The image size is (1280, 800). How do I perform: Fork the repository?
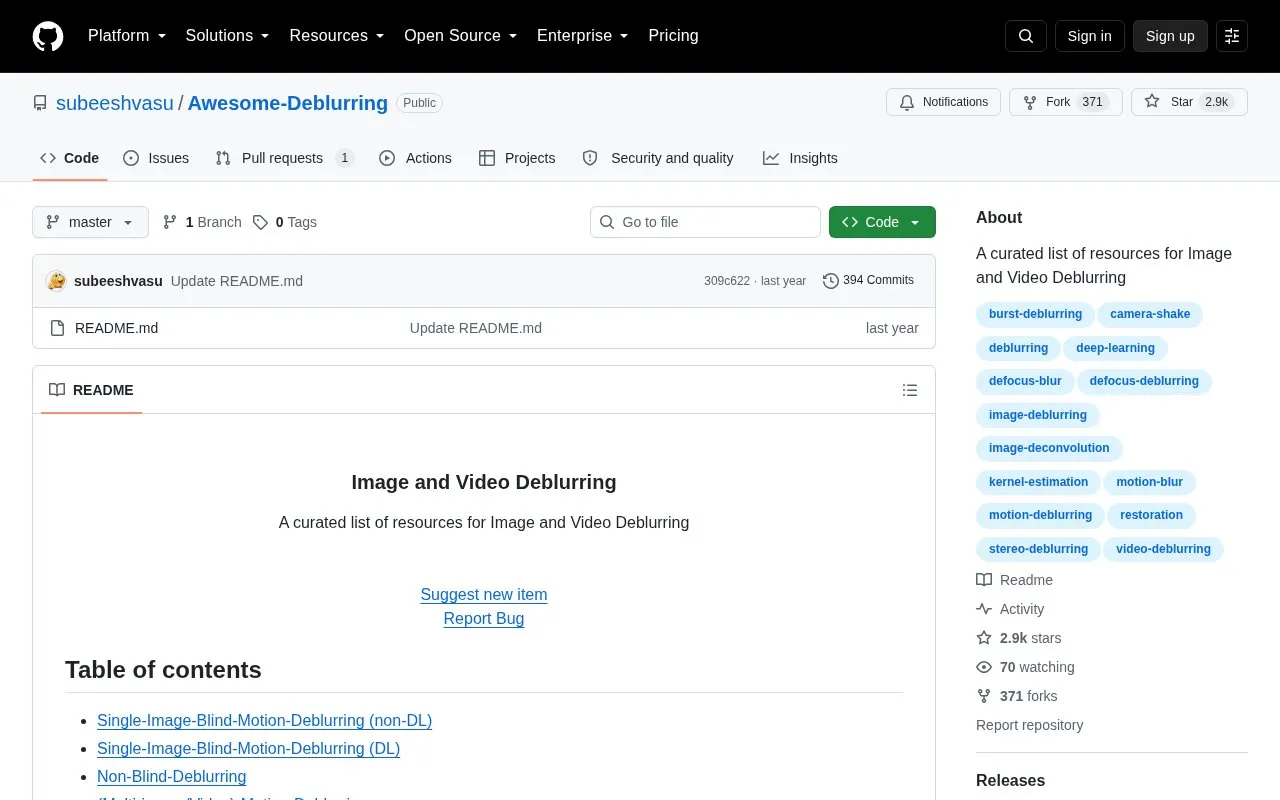click(1066, 102)
